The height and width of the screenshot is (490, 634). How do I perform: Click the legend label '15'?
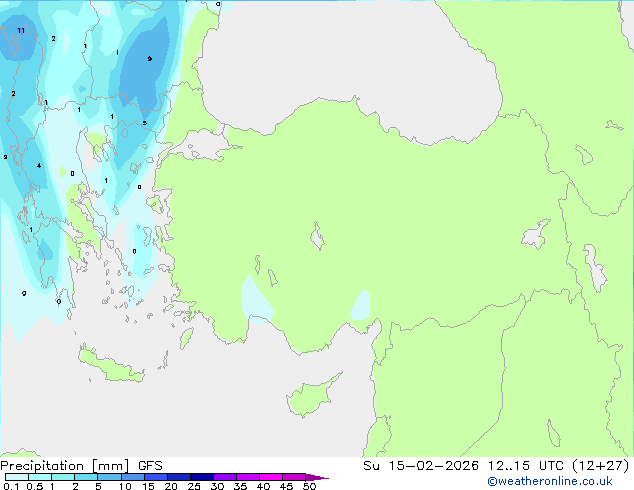click(148, 486)
